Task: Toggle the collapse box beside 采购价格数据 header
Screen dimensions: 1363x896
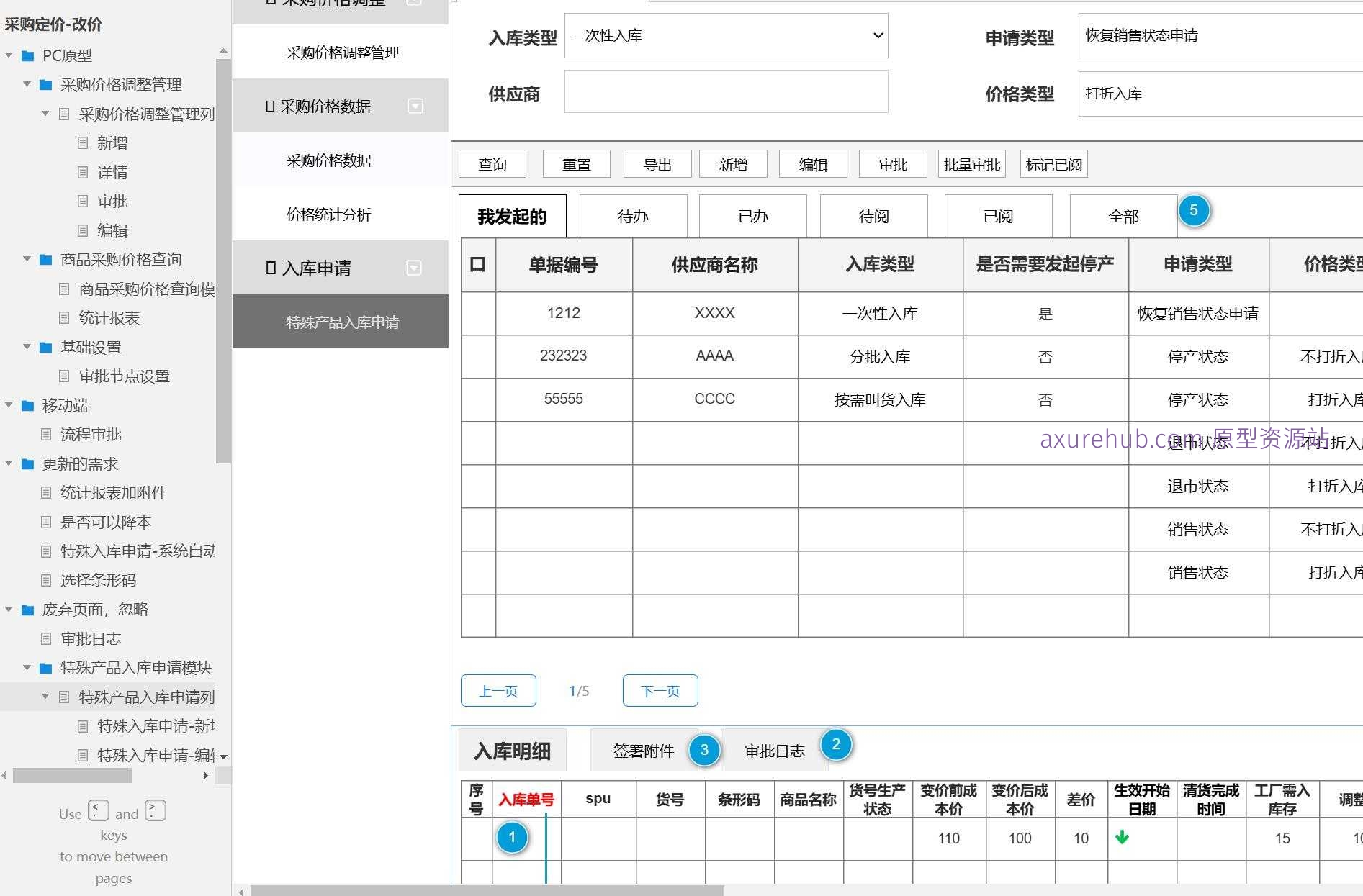Action: pos(415,106)
